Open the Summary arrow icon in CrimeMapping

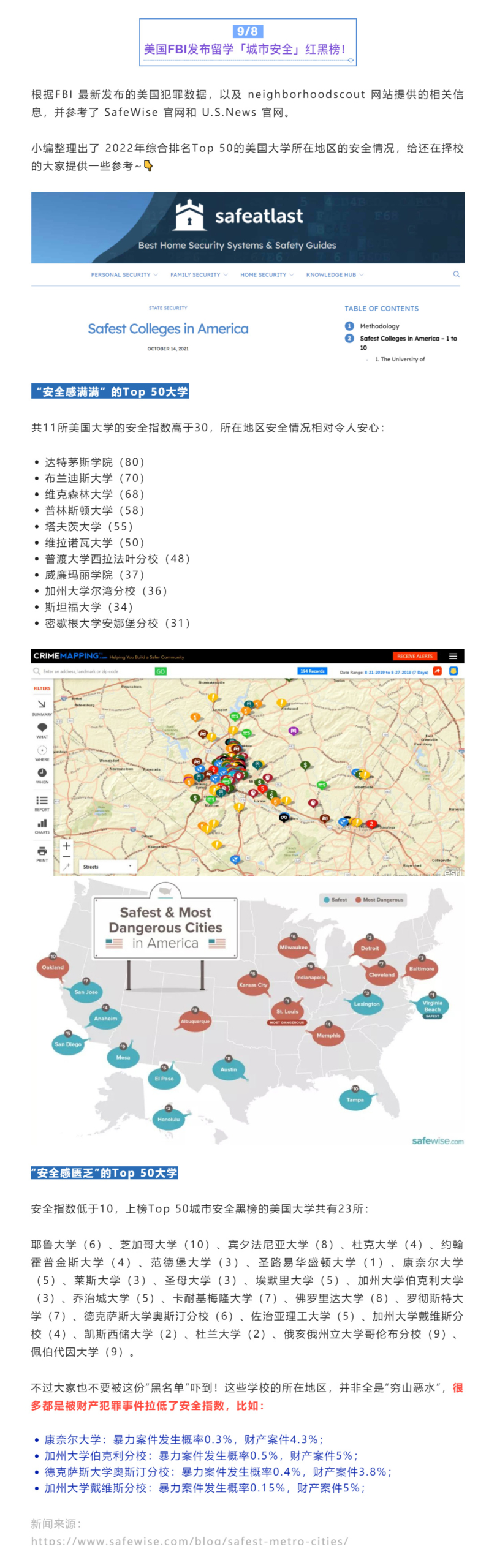(42, 704)
